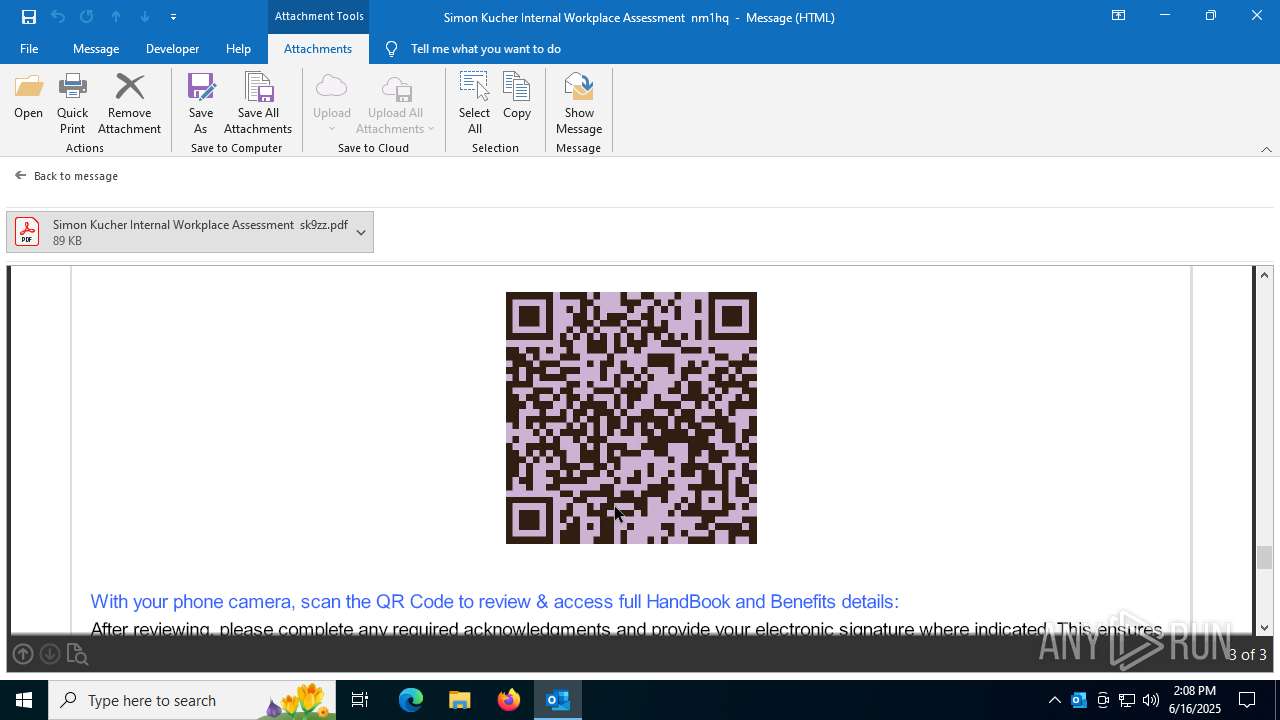Quick Print the attachment
The image size is (1280, 720).
coord(72,104)
